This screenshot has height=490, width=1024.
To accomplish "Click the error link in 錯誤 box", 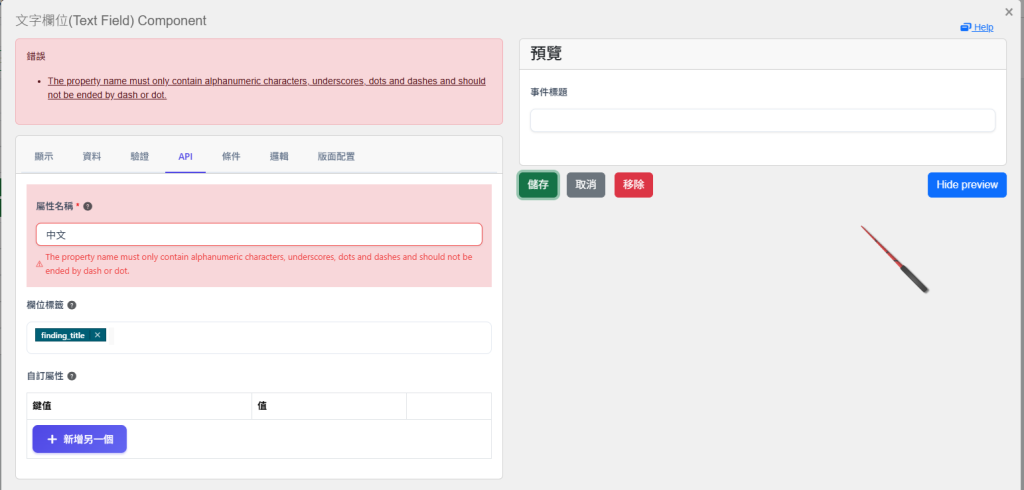I will 266,88.
